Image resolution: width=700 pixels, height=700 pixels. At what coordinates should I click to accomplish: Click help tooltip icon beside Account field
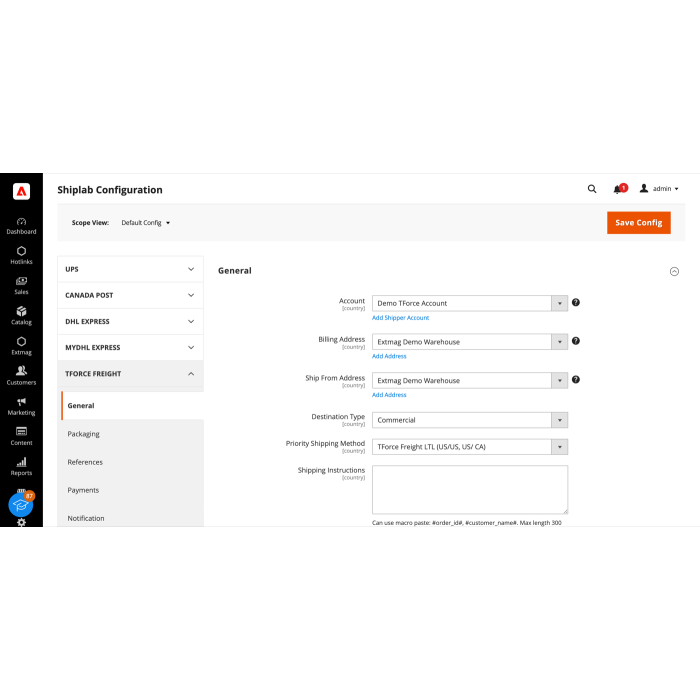tap(576, 303)
